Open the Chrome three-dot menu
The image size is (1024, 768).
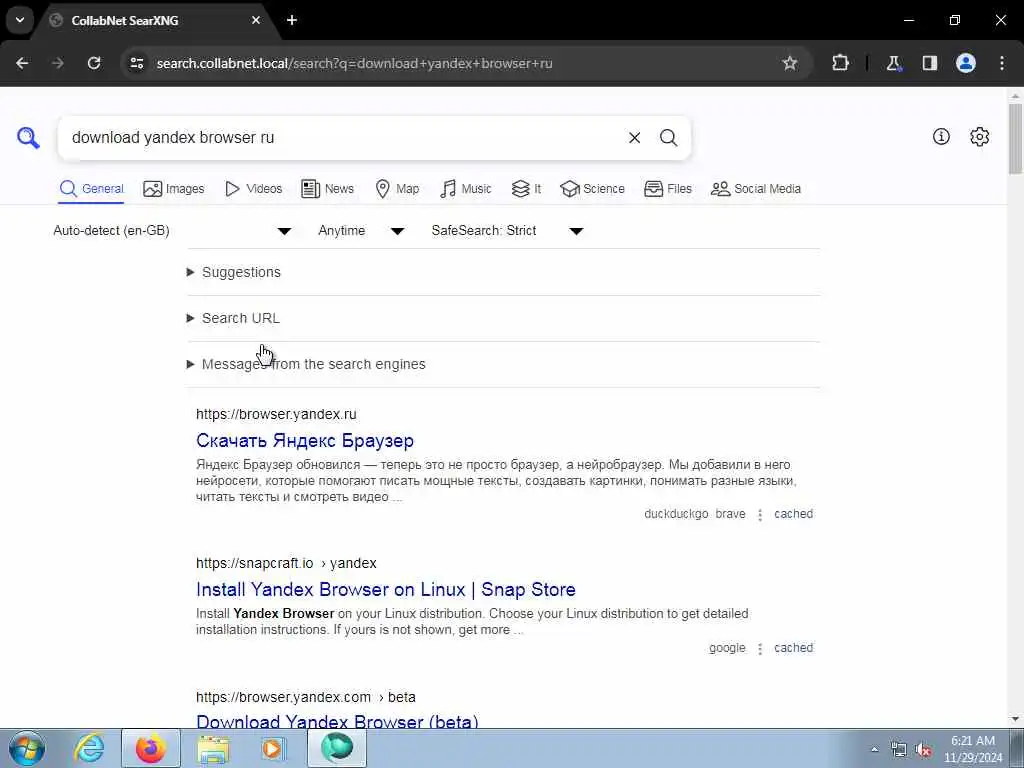point(1002,63)
